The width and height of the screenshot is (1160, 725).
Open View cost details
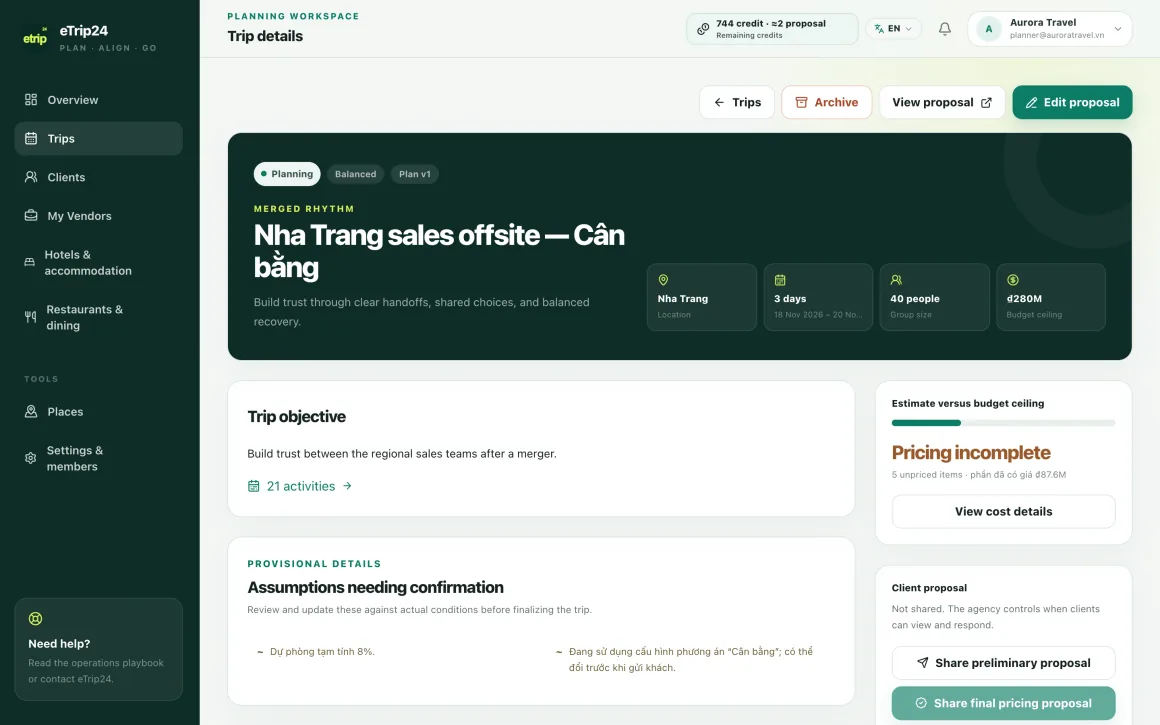[x=1003, y=511]
